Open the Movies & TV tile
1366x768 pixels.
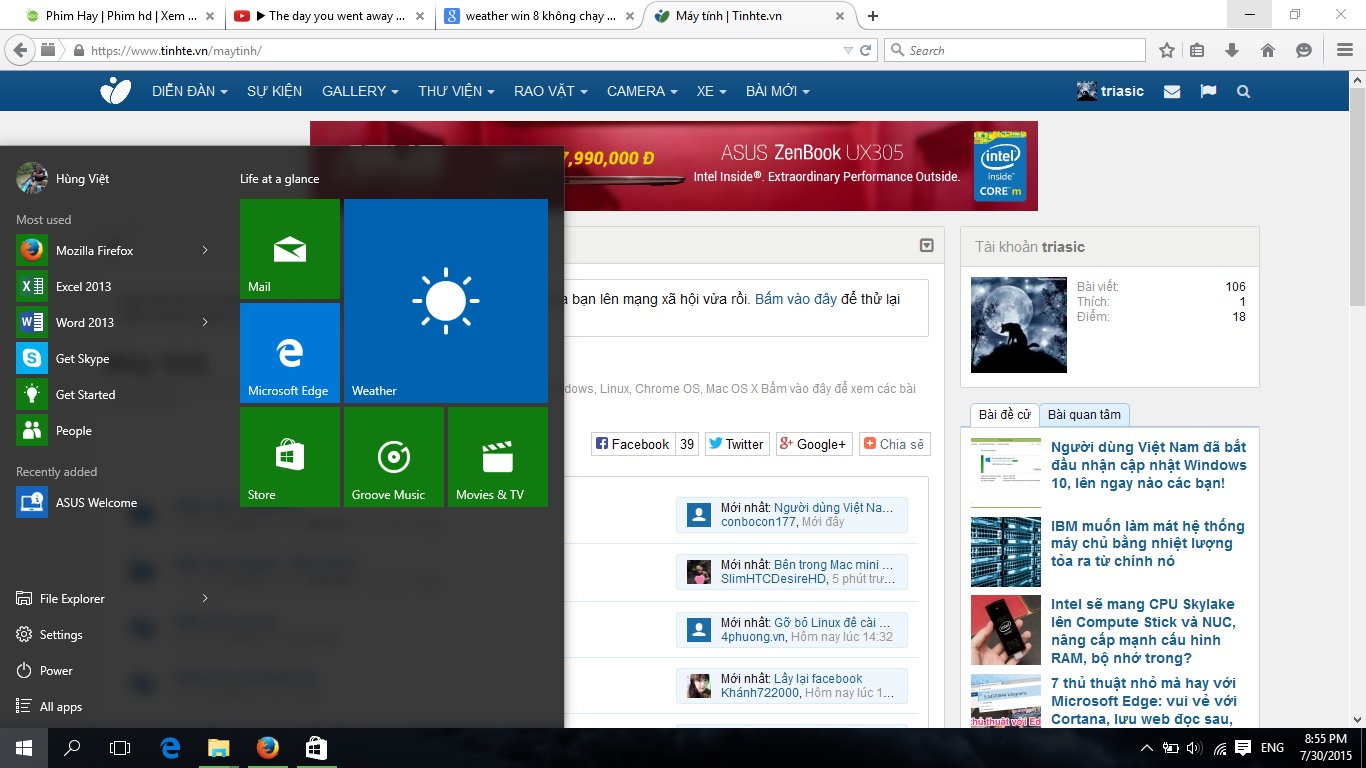tap(498, 457)
